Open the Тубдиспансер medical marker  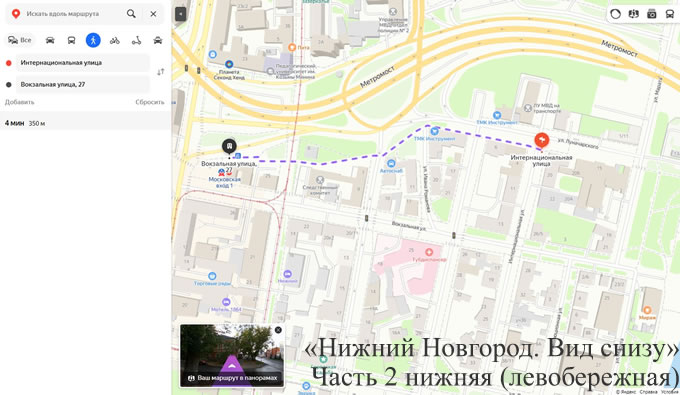pos(429,252)
